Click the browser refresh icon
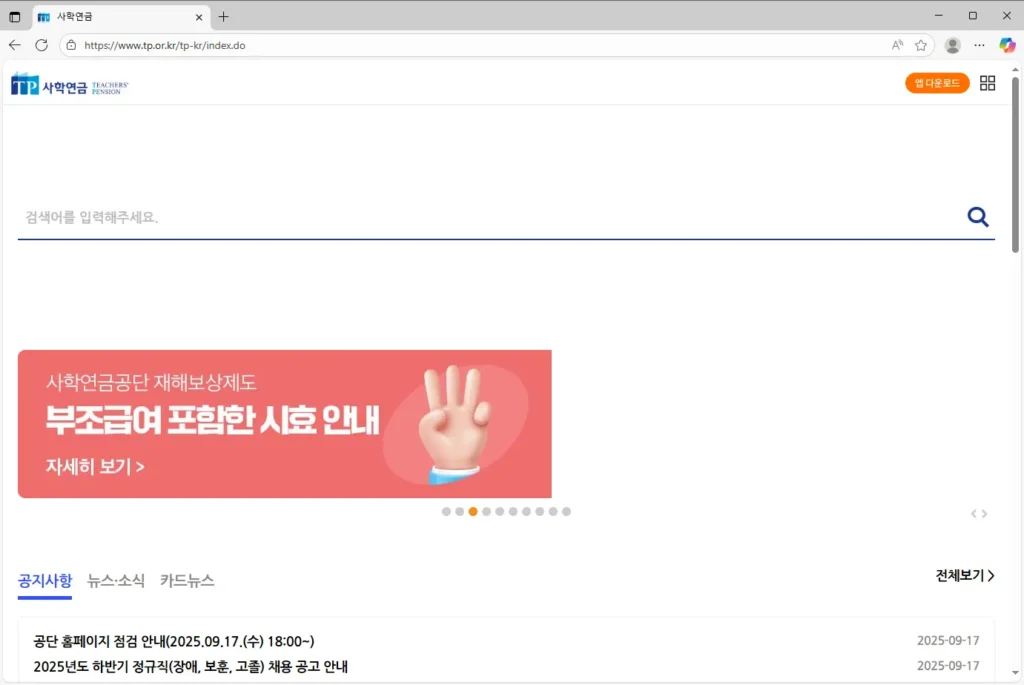This screenshot has height=685, width=1024. 40,45
